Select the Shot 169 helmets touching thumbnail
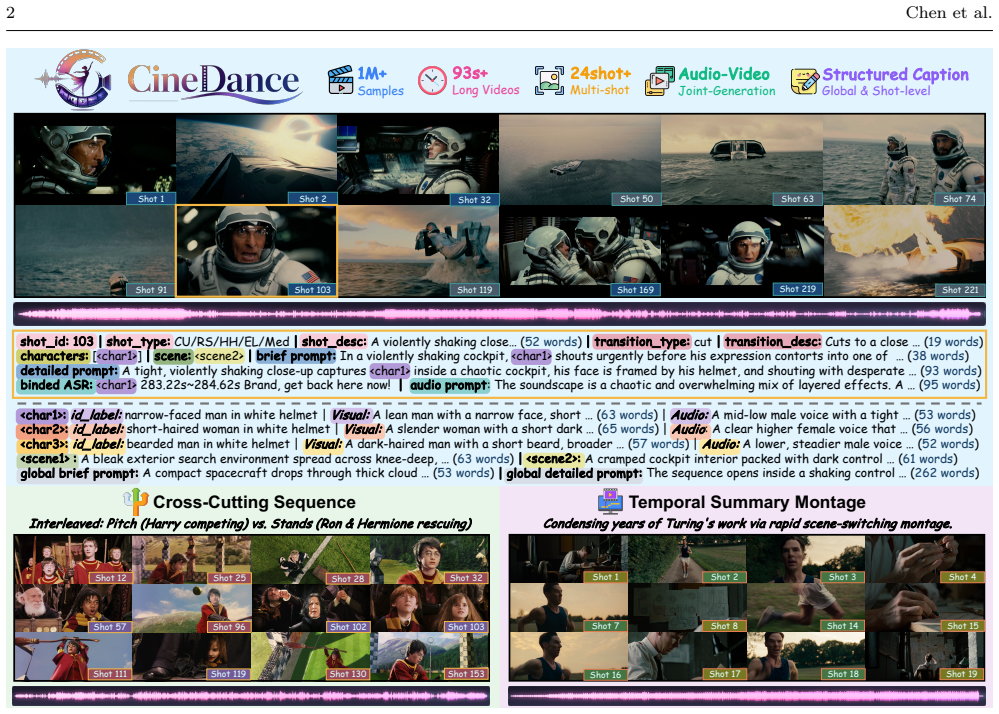The image size is (999, 714). [x=580, y=250]
